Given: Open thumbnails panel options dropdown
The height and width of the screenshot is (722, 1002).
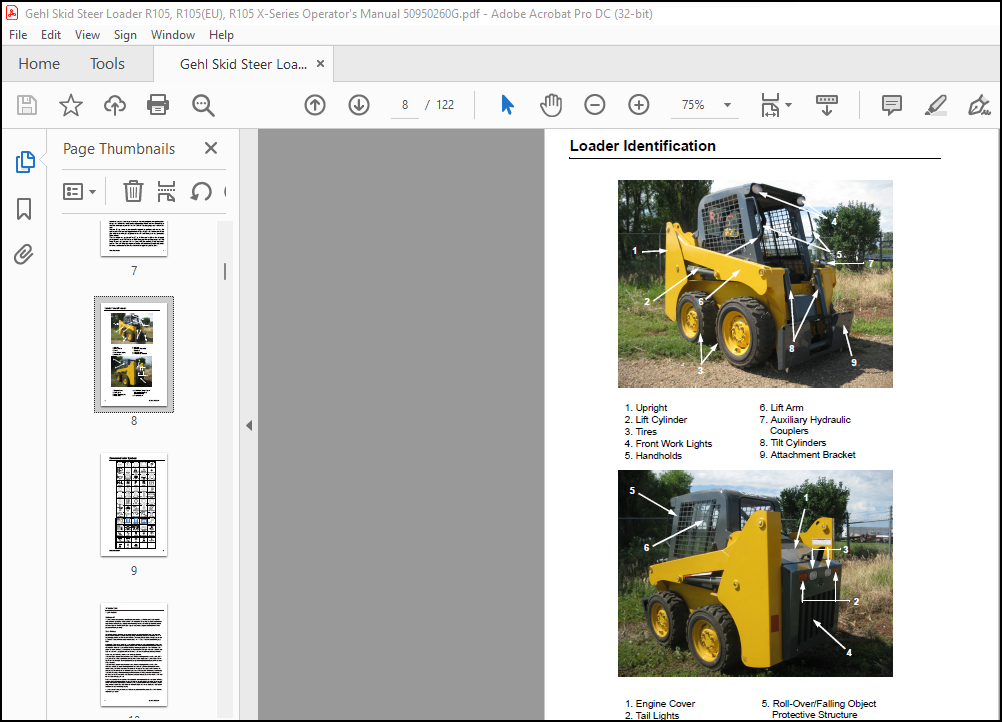Looking at the screenshot, I should click(79, 191).
